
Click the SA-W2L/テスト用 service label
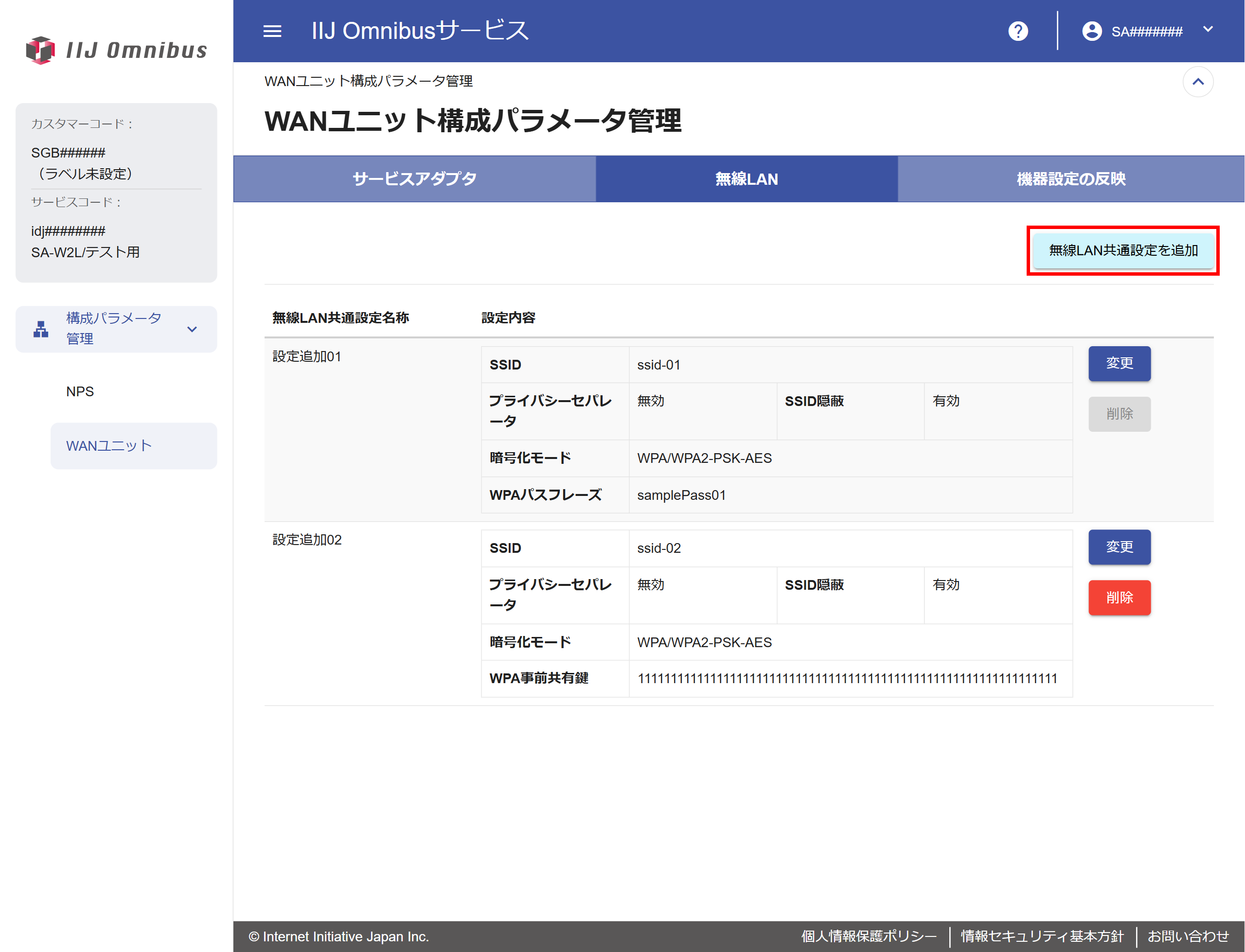86,252
